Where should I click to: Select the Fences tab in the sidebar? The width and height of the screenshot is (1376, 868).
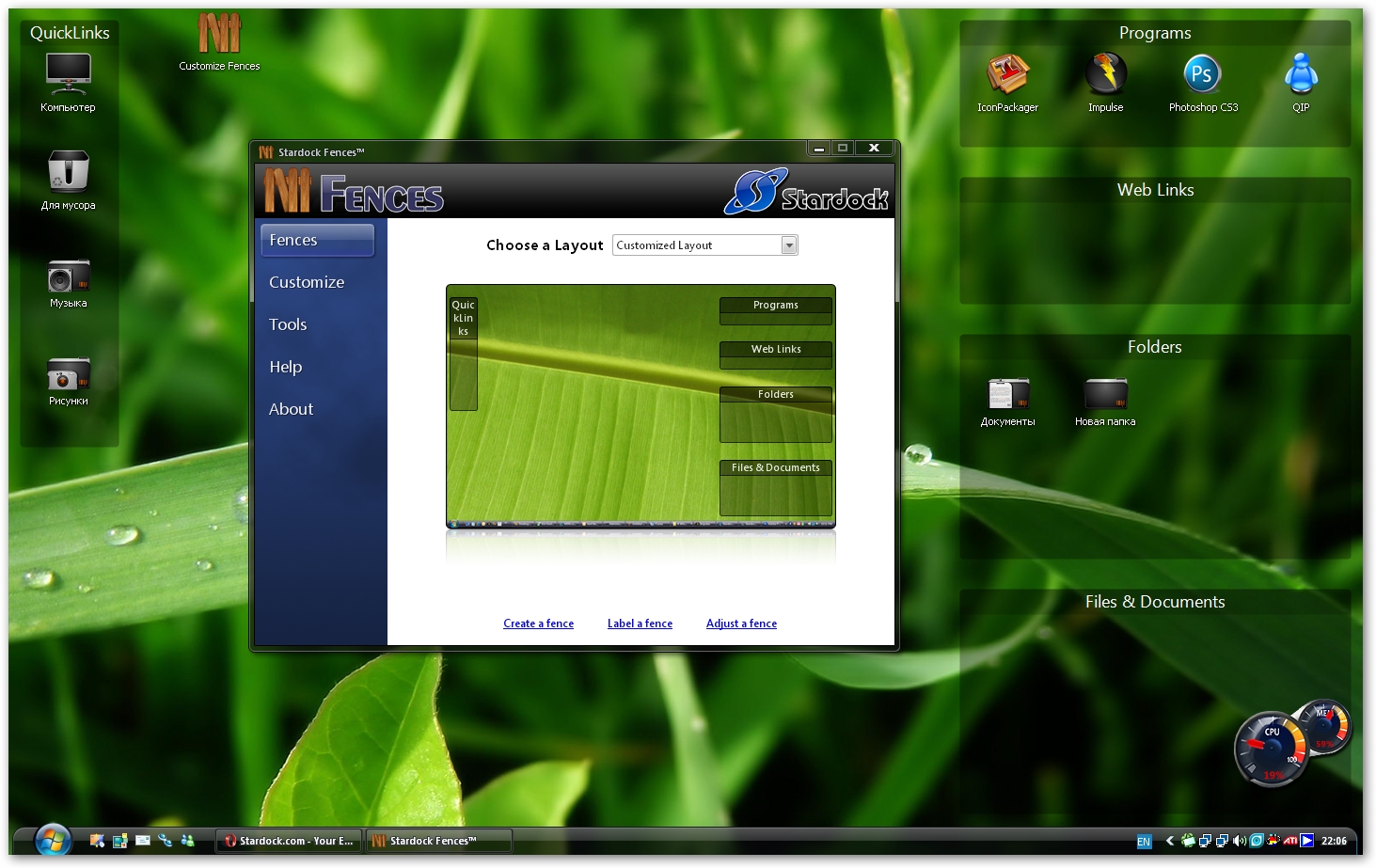pyautogui.click(x=317, y=240)
